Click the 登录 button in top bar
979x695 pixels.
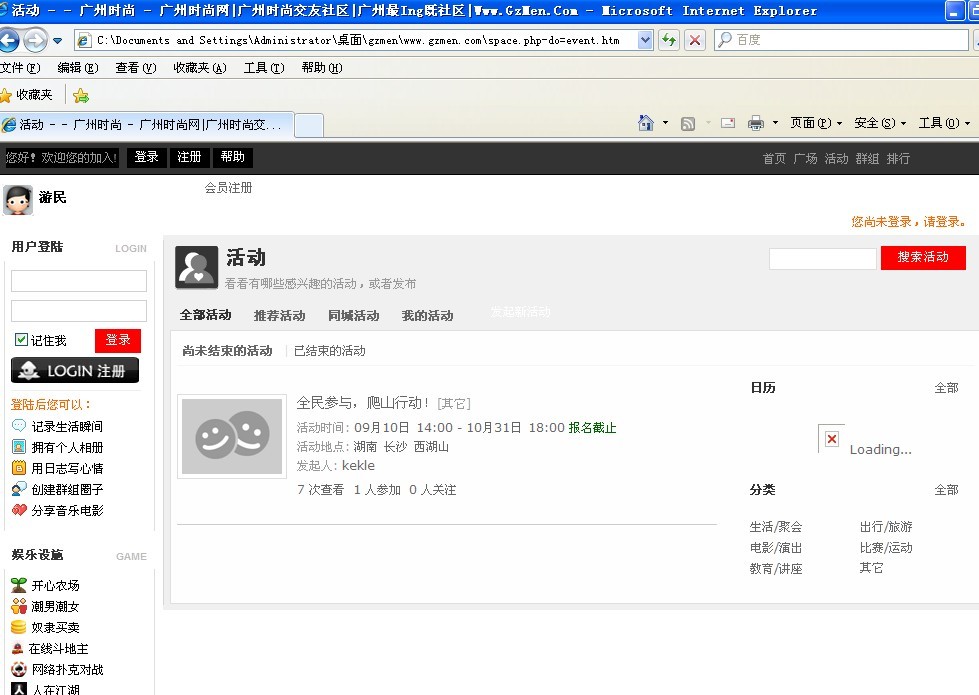pyautogui.click(x=147, y=157)
